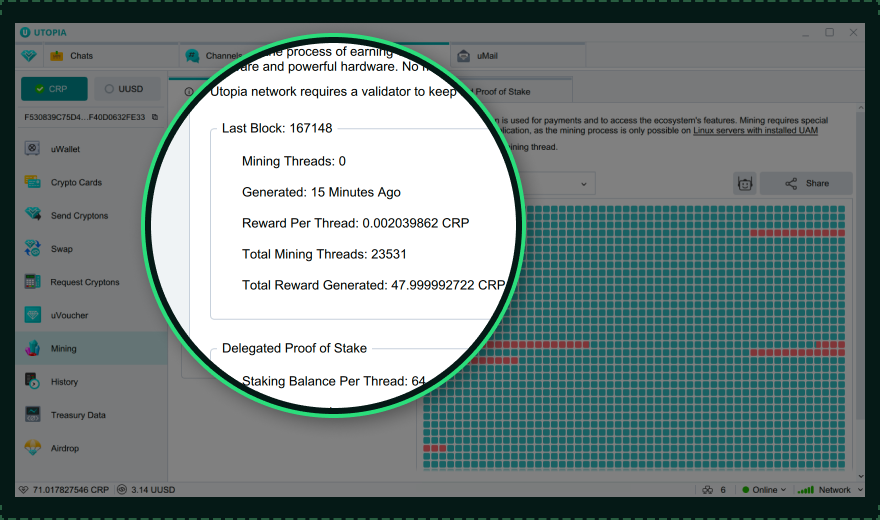Select the UUSD currency toggle

click(x=127, y=89)
